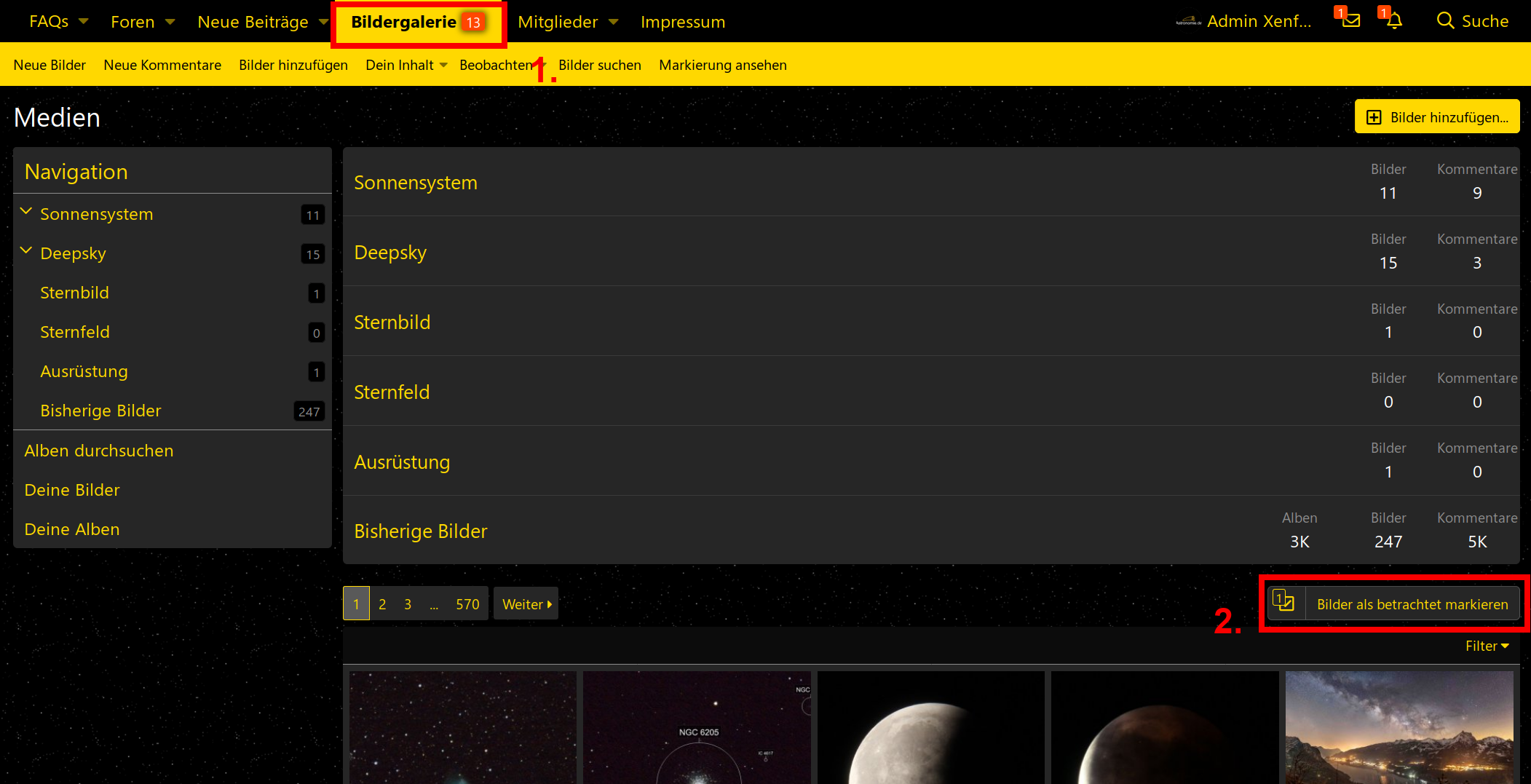
Task: Open Sternfeld in the Navigation sidebar
Action: 75,331
